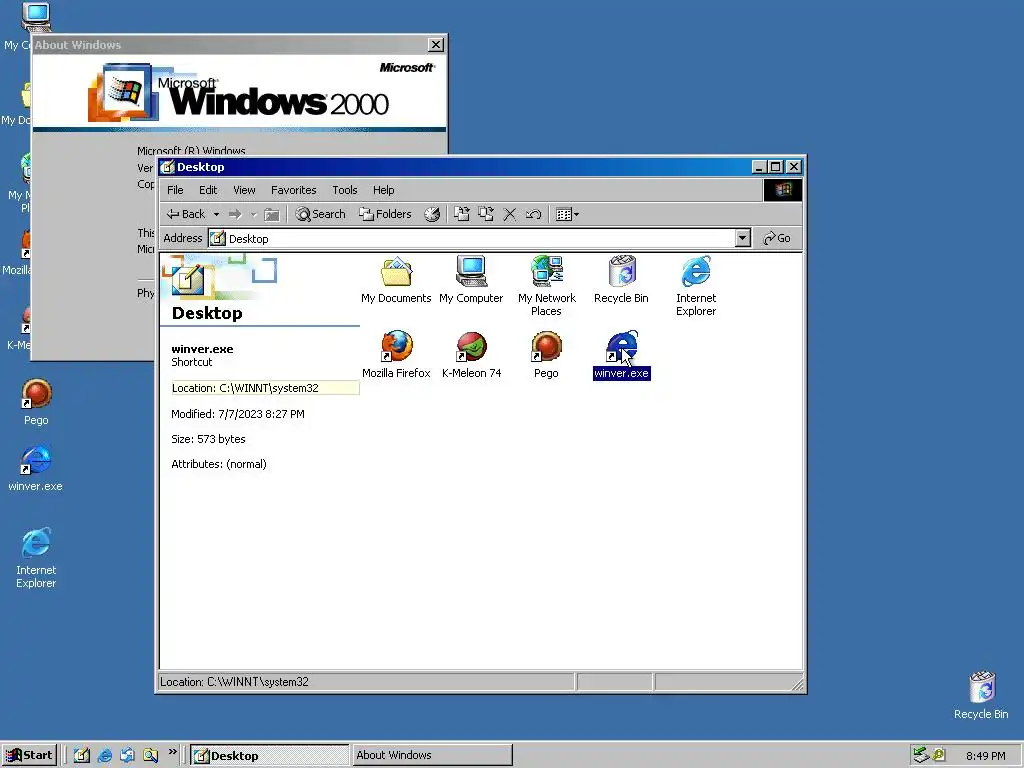Click the Go button
The height and width of the screenshot is (768, 1024).
[777, 238]
